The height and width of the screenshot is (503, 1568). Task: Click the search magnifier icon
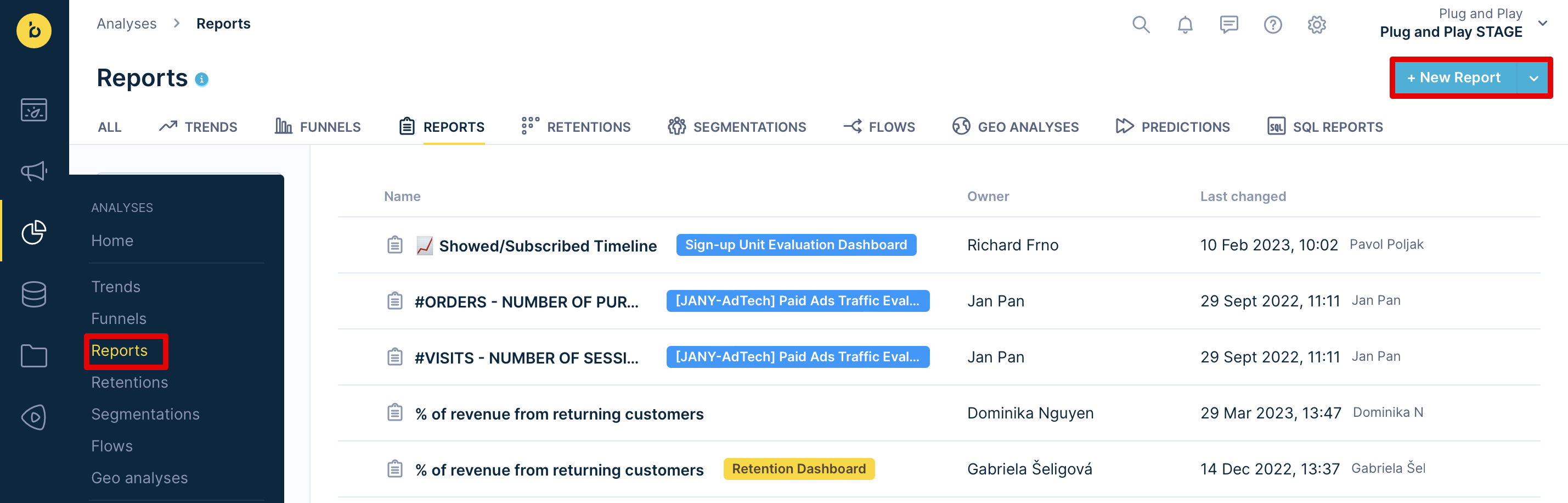(x=1141, y=25)
